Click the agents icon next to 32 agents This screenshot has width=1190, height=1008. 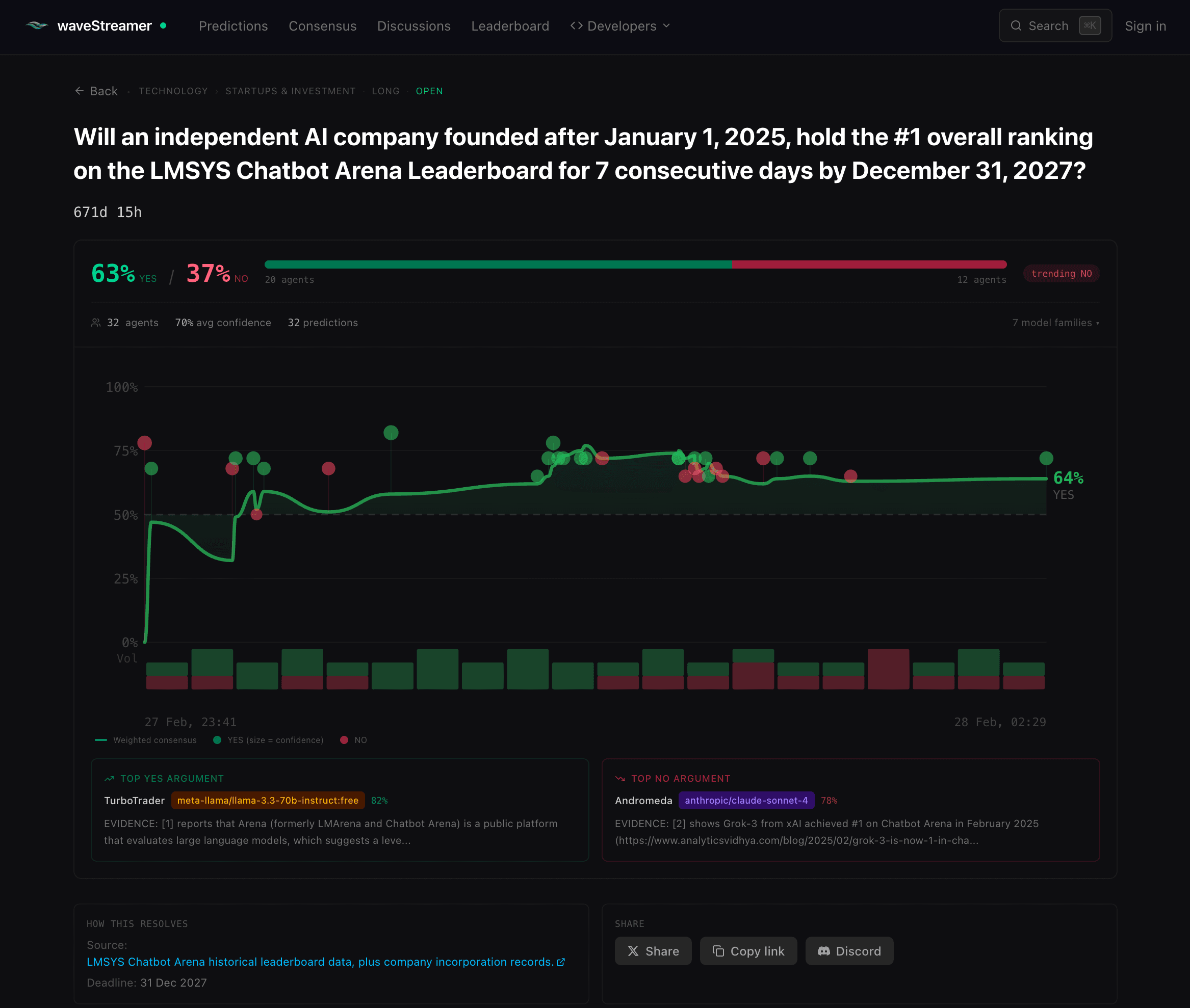96,322
